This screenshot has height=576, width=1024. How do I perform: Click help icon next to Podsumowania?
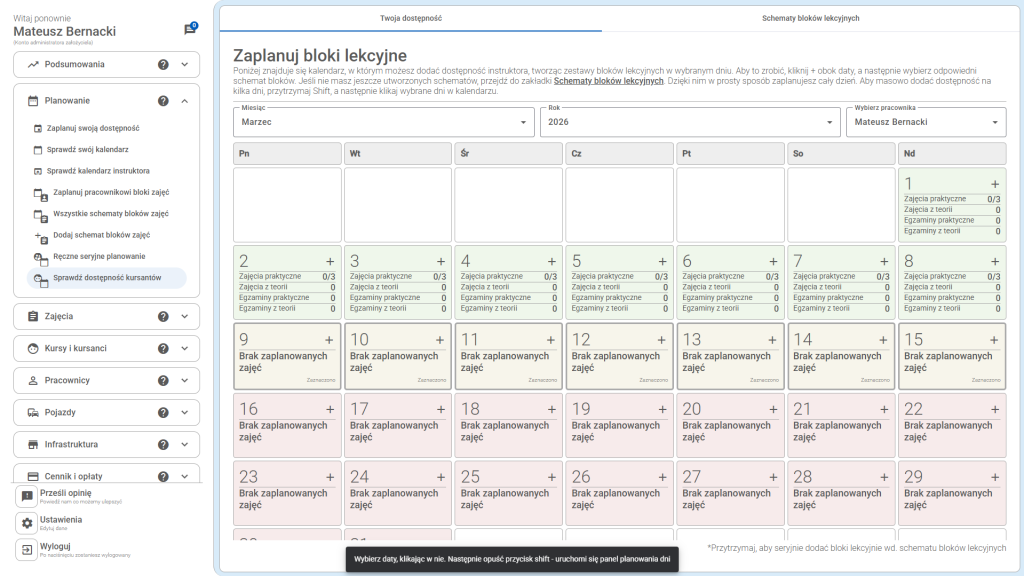click(163, 64)
